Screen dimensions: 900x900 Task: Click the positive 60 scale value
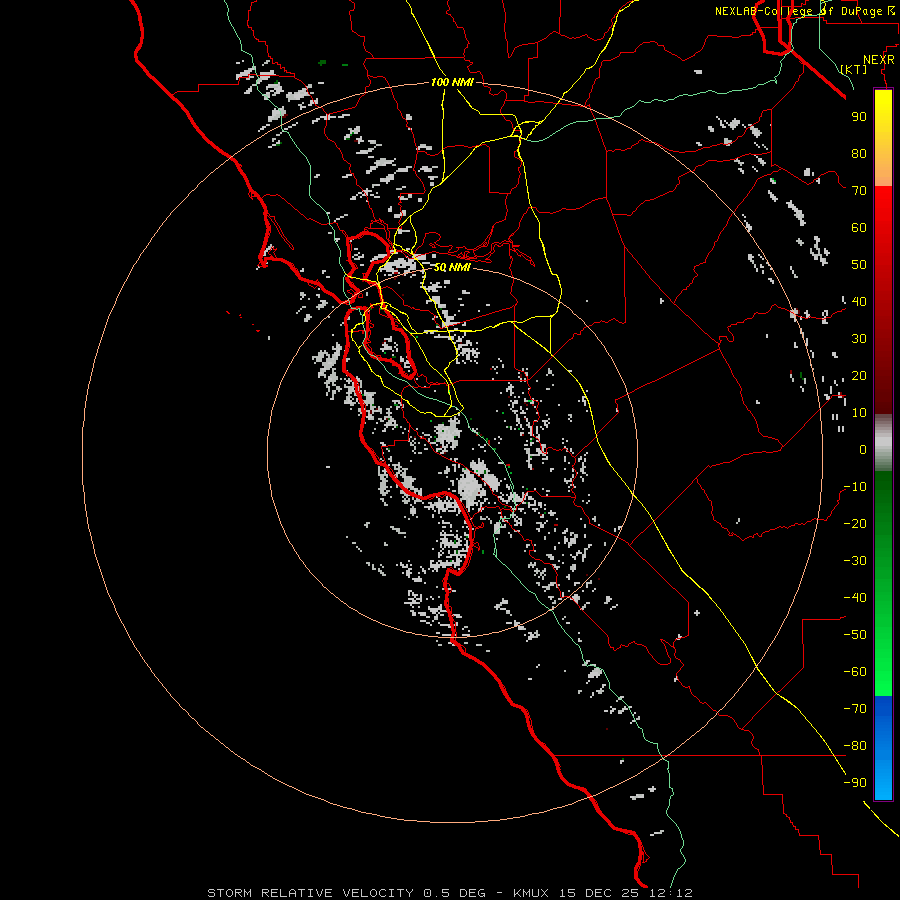pyautogui.click(x=859, y=227)
